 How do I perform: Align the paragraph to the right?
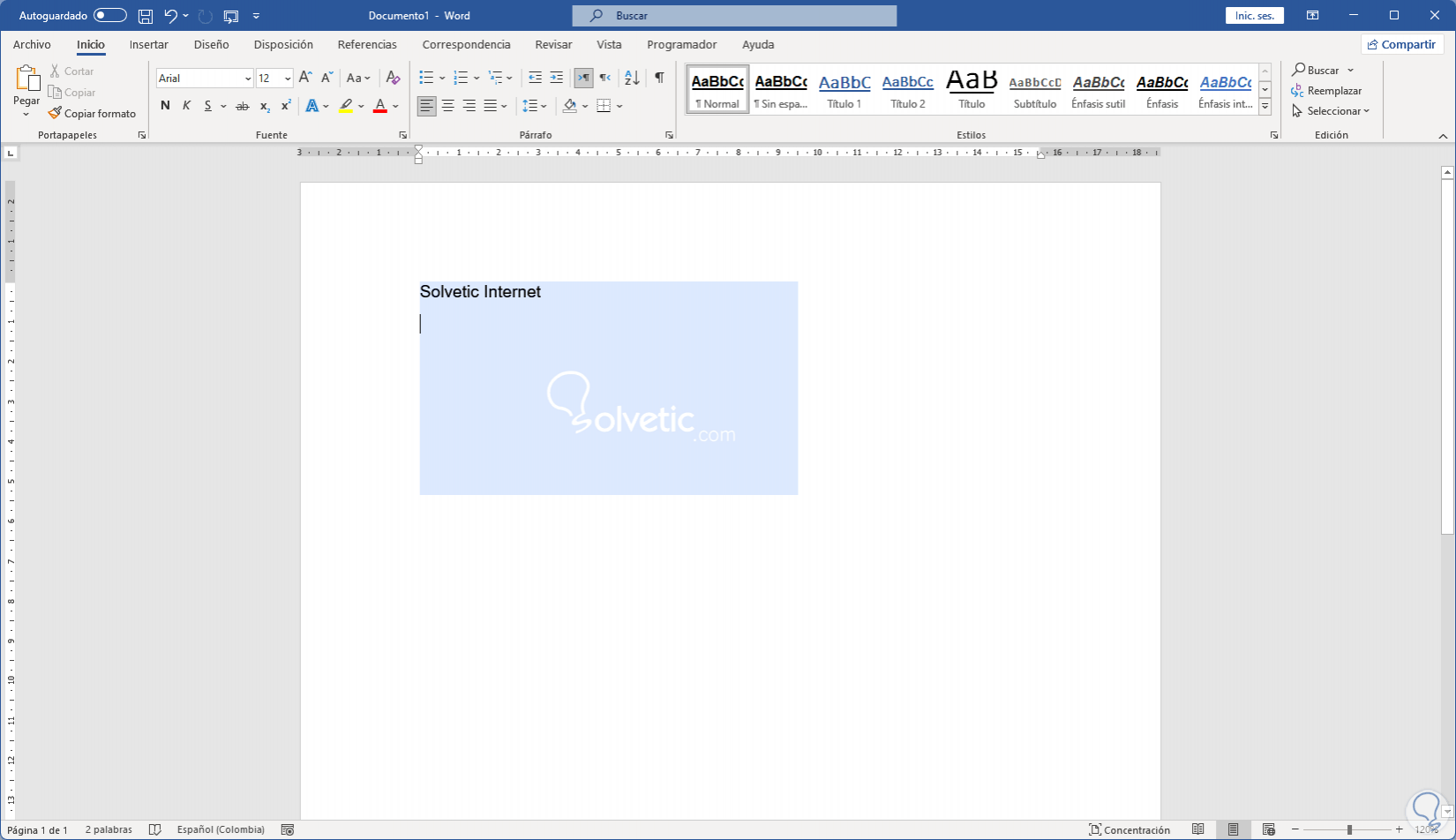[x=469, y=106]
